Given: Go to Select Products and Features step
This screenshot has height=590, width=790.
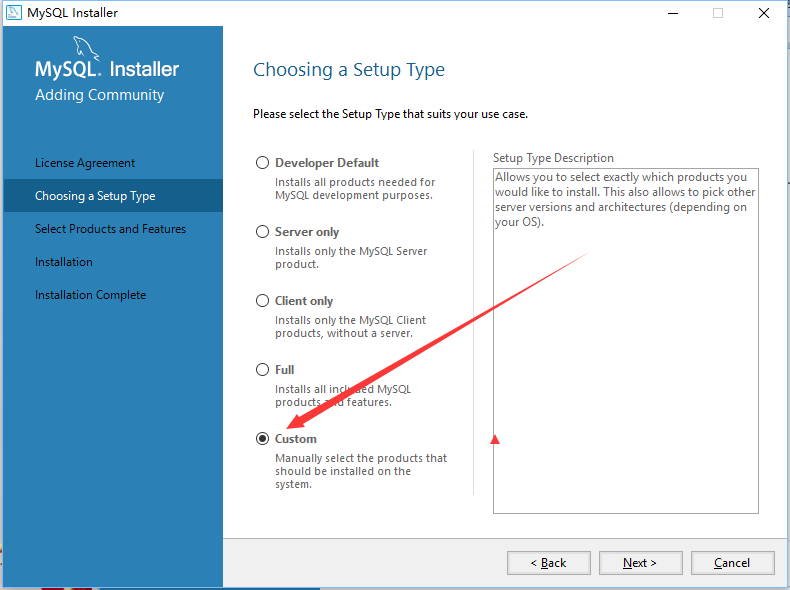Looking at the screenshot, I should click(110, 229).
